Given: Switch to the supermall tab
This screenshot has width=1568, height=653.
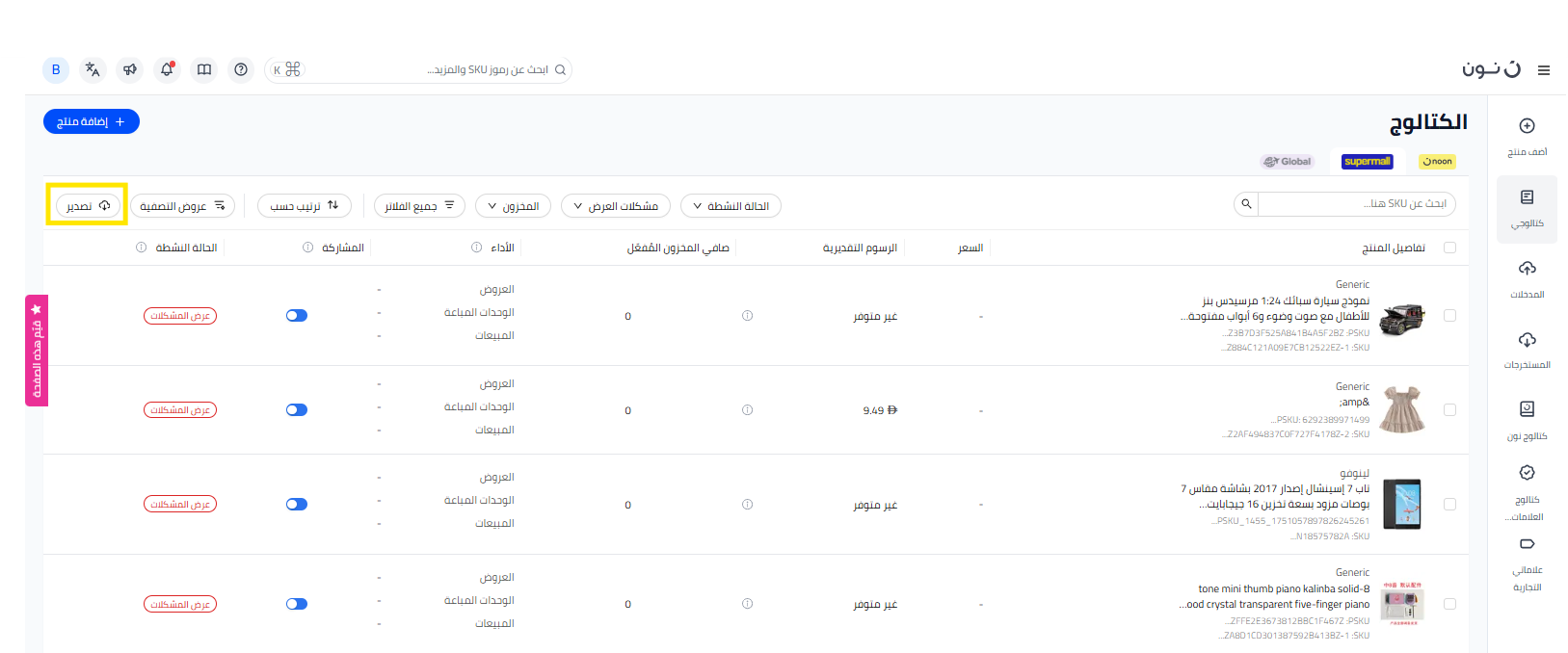Looking at the screenshot, I should pos(1367,162).
